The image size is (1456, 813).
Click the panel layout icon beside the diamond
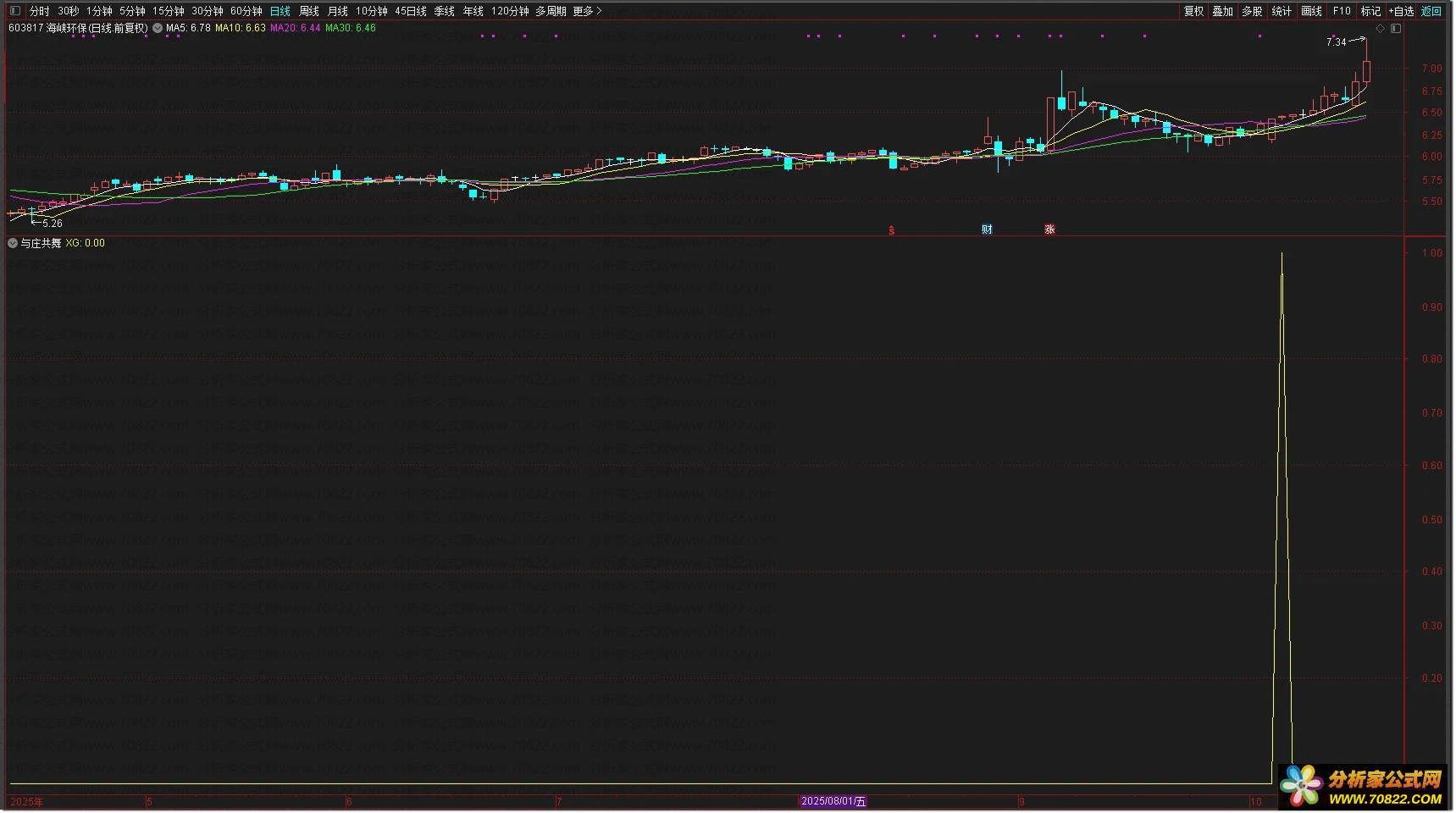point(1396,28)
